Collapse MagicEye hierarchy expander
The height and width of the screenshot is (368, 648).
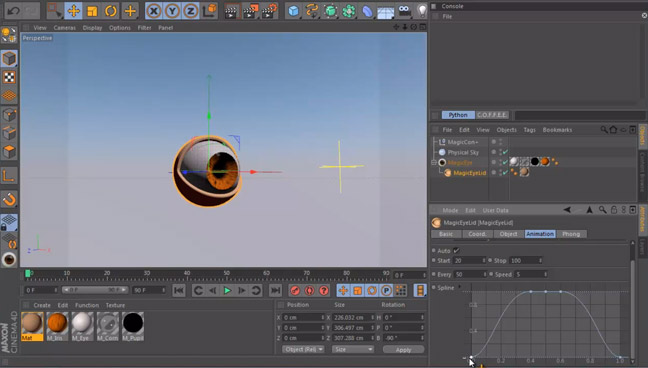pos(434,162)
